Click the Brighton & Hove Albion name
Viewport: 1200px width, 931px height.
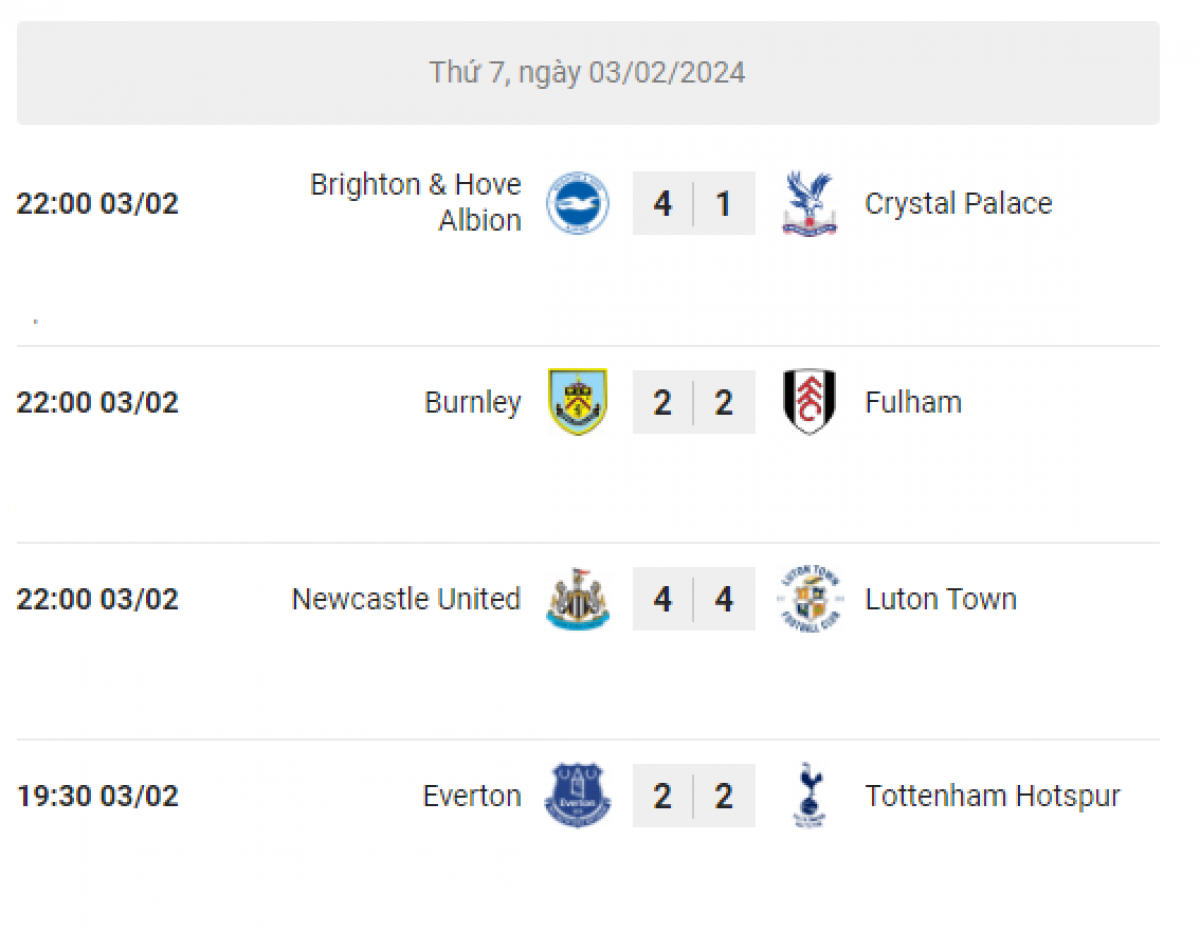click(416, 202)
